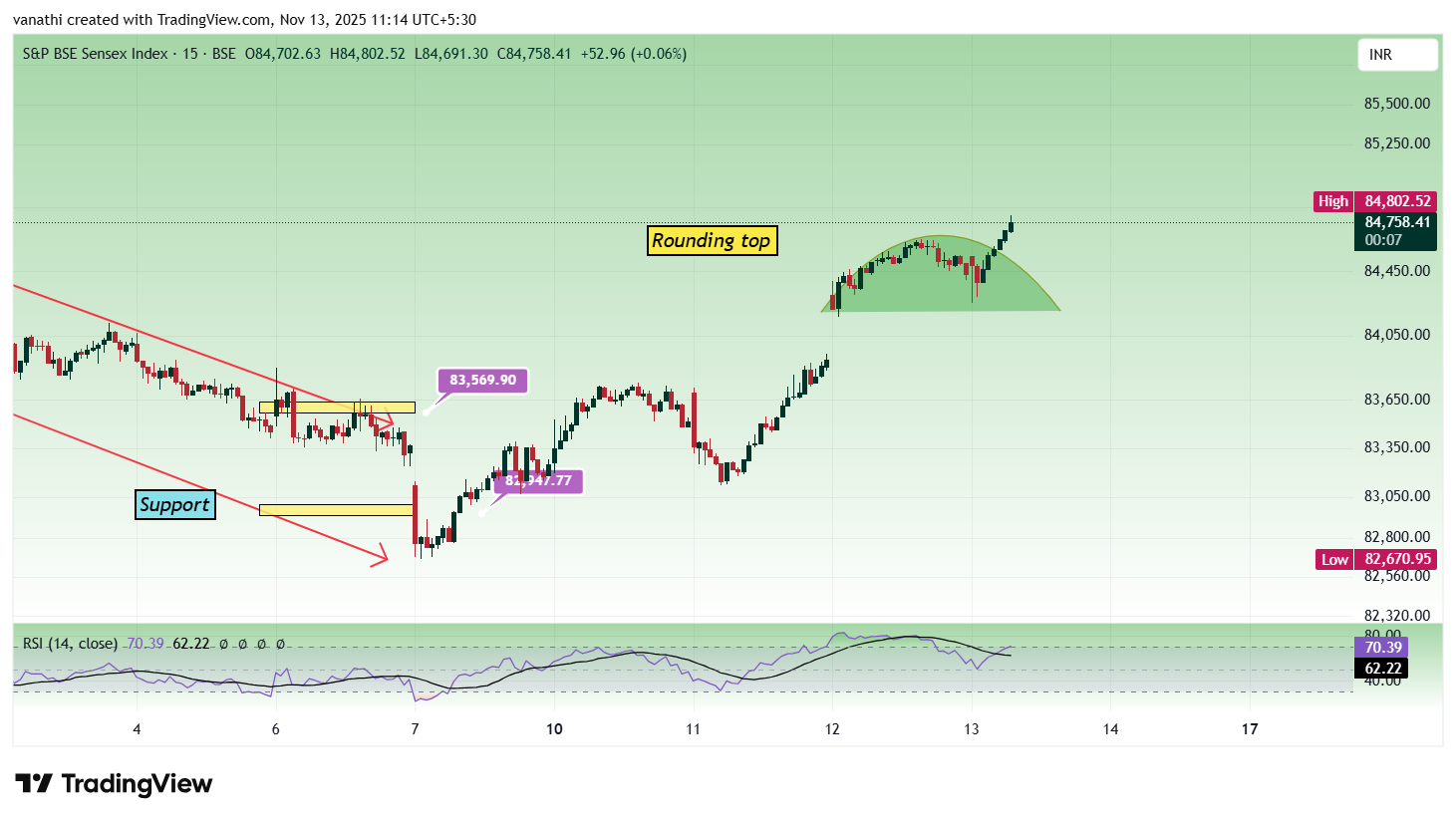Select the 'Rounding top' yellow text label
This screenshot has width=1456, height=821.
tap(712, 241)
